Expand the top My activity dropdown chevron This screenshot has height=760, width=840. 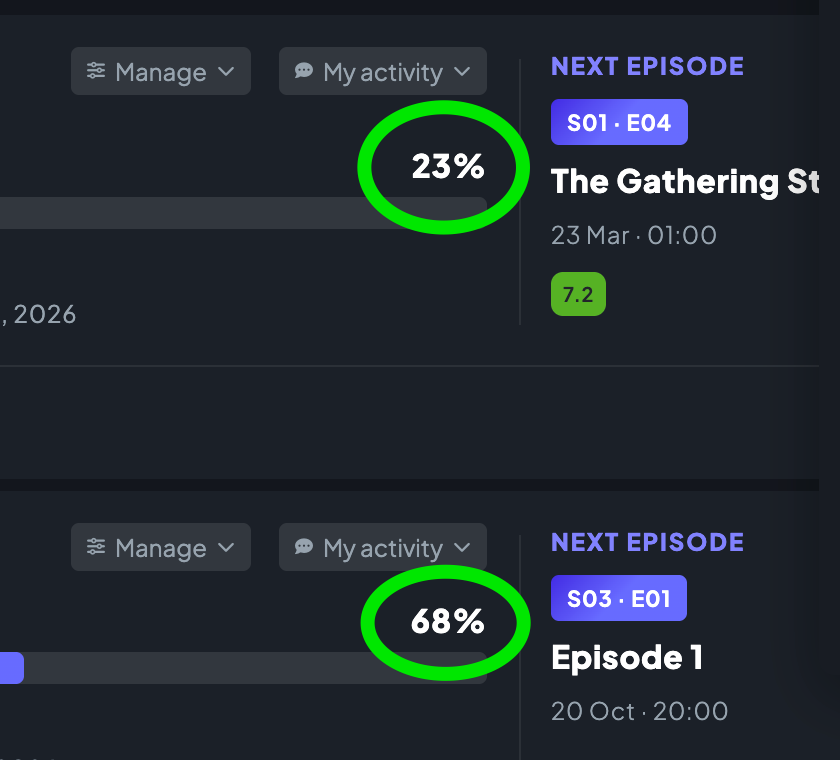click(462, 71)
